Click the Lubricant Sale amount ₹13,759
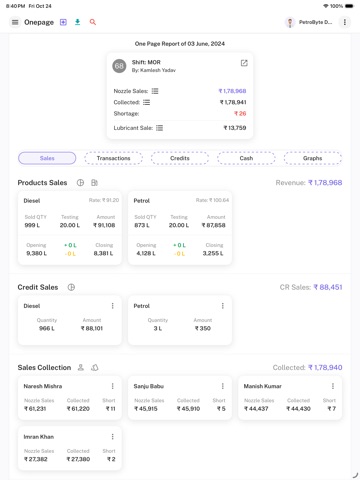The height and width of the screenshot is (480, 360). click(x=235, y=128)
